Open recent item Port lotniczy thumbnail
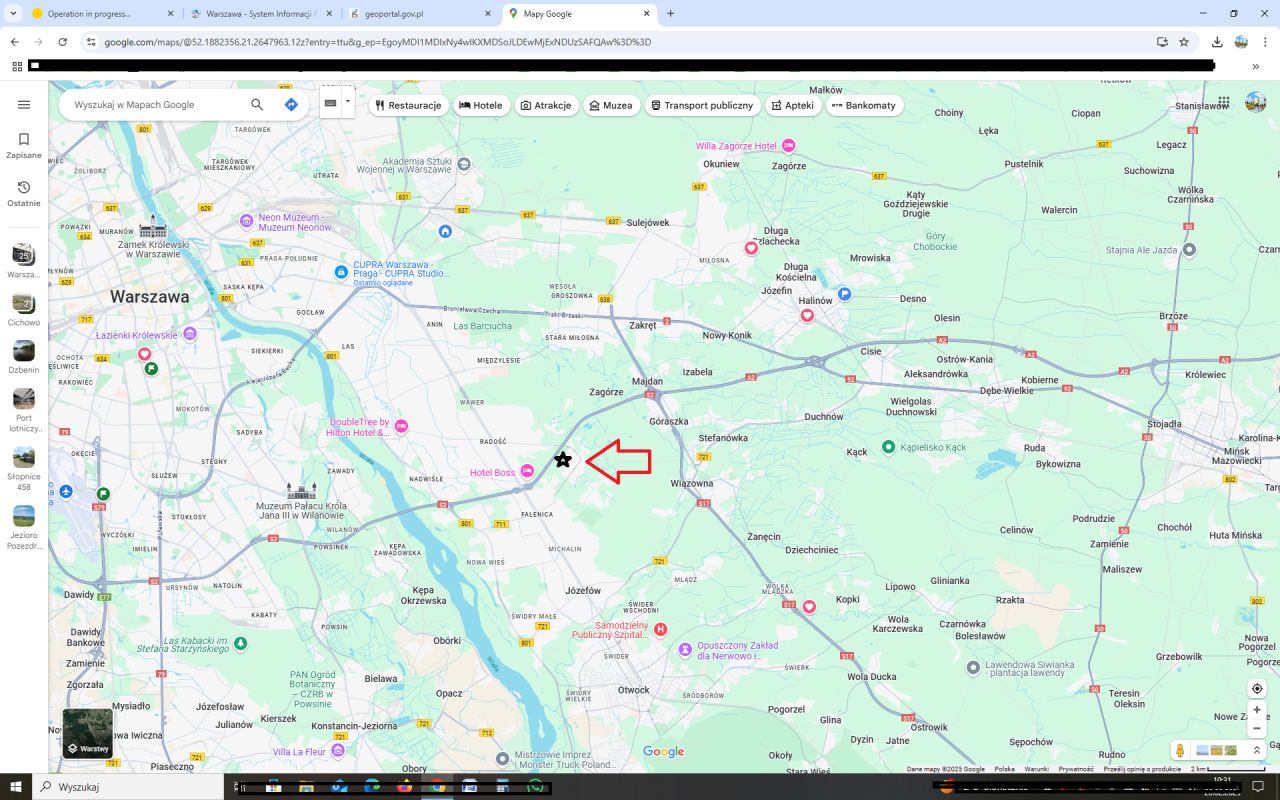Viewport: 1280px width, 800px height. (x=24, y=399)
